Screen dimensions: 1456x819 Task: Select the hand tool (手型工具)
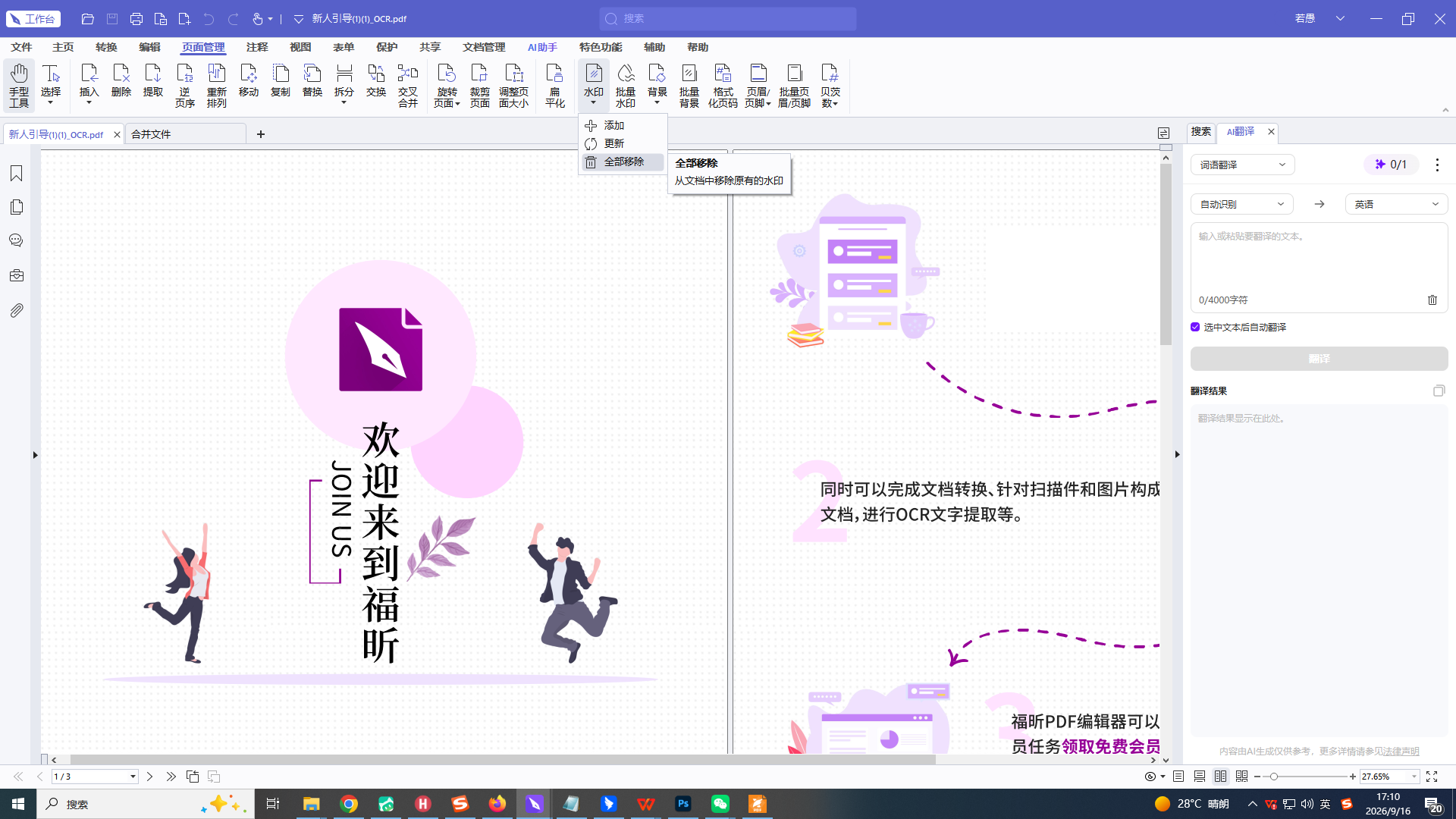tap(19, 85)
